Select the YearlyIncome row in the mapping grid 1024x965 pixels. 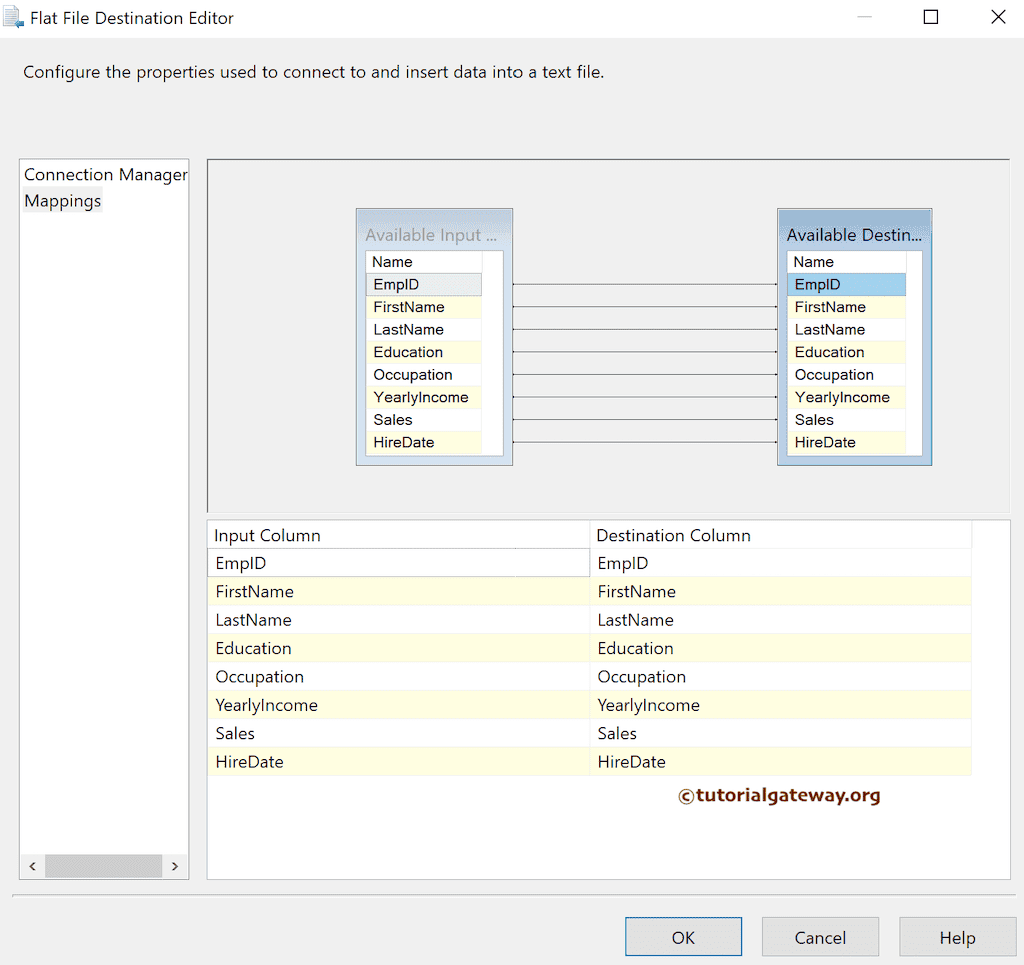(x=398, y=705)
